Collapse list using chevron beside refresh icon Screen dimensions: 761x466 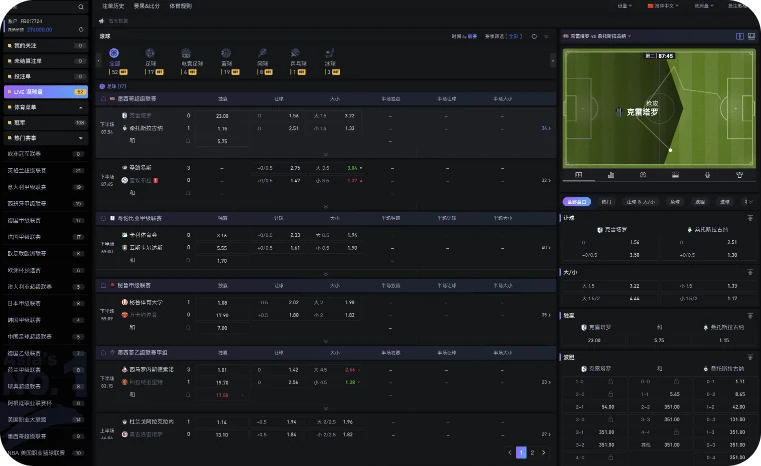546,36
